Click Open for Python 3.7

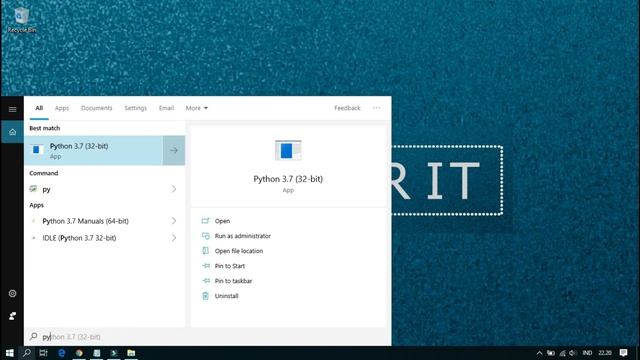click(222, 221)
